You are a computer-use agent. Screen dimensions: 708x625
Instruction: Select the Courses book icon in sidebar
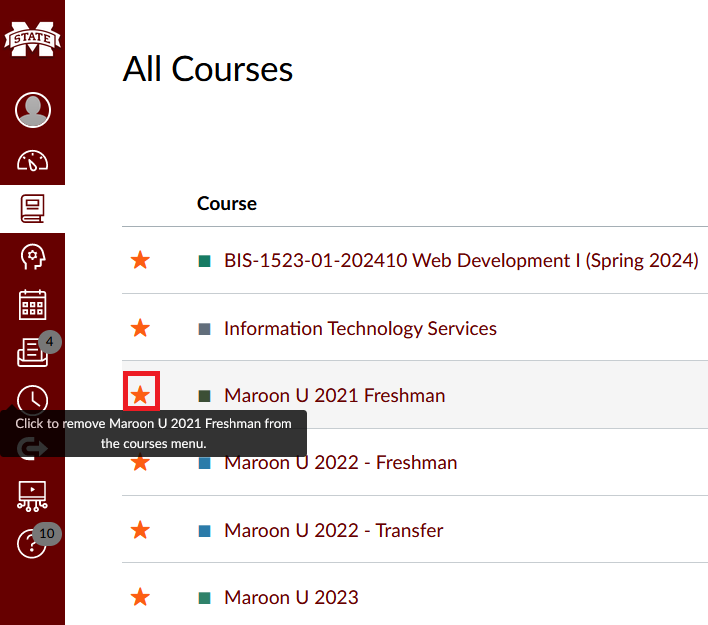(x=33, y=209)
